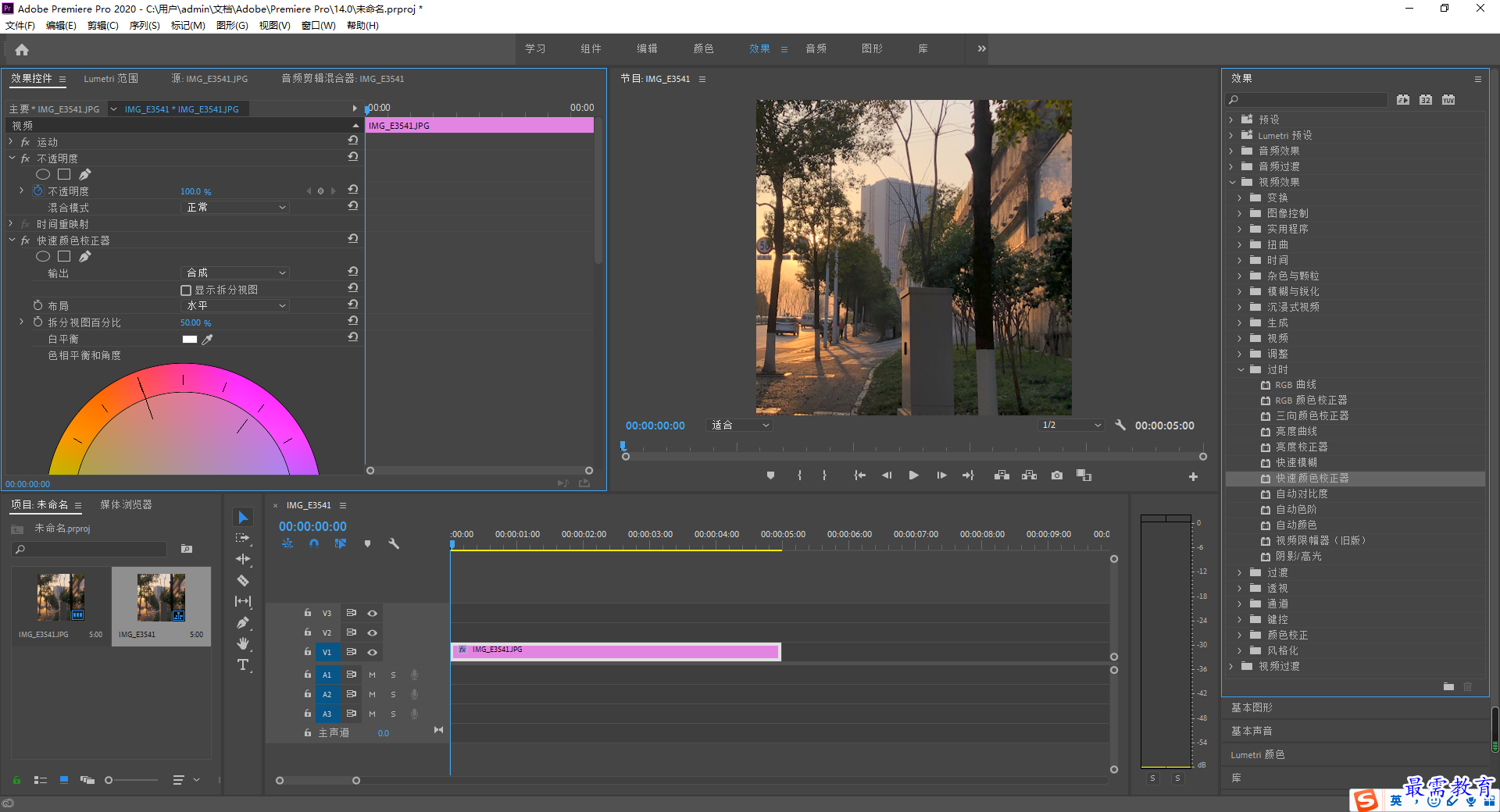This screenshot has height=812, width=1500.
Task: Toggle V1 track output eye
Action: 373,652
